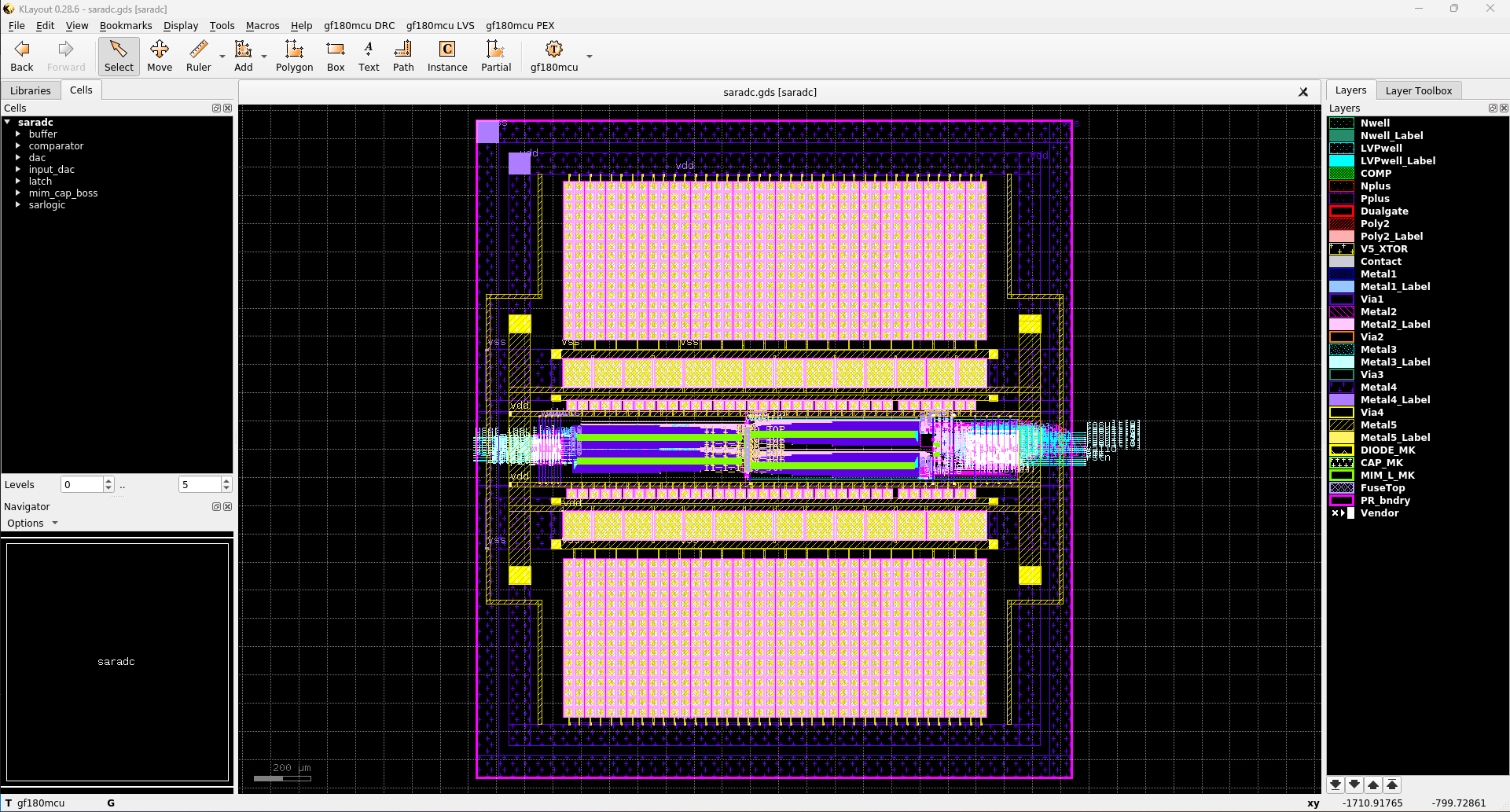Pick the Box drawing tool
Screen dimensions: 1510x812
click(x=336, y=56)
